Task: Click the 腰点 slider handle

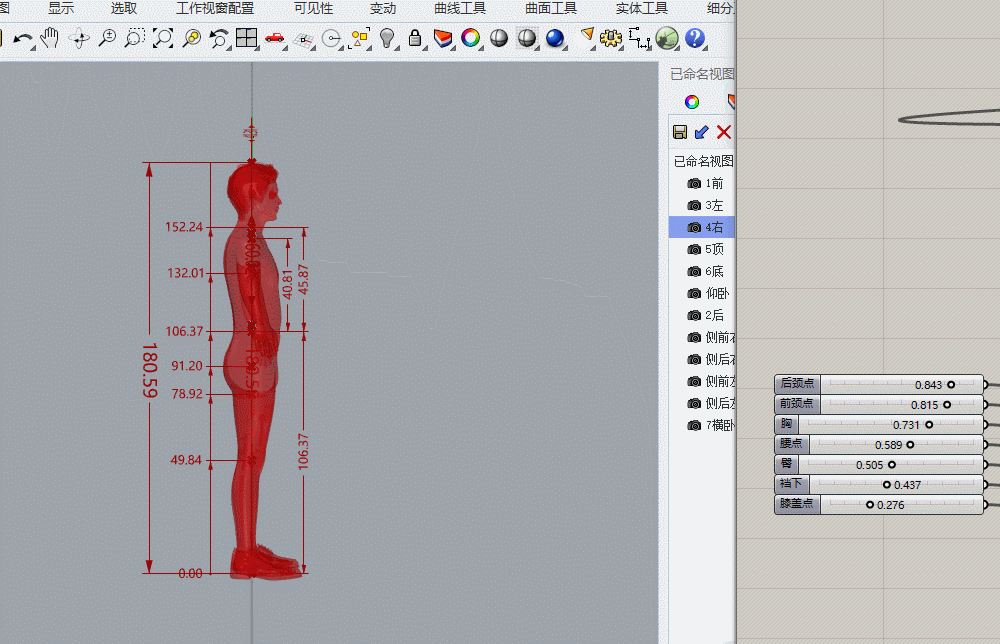Action: click(910, 444)
